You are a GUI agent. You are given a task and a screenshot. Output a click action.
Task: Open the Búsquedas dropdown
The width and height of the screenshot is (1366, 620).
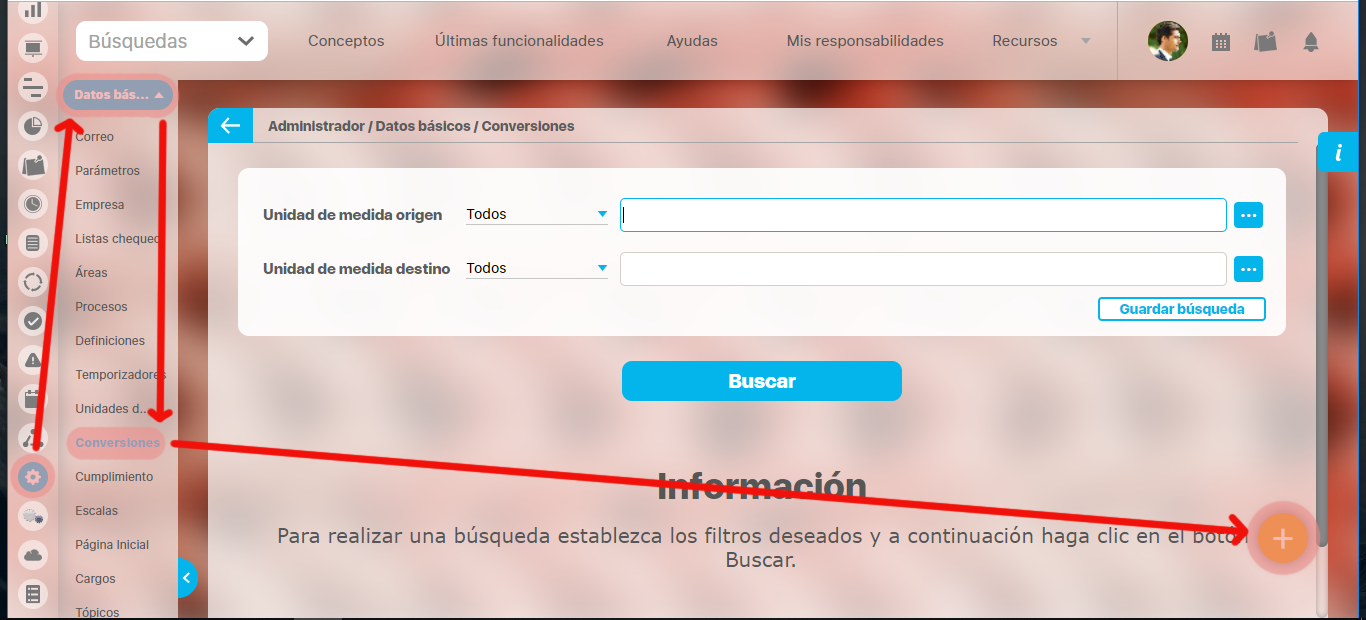click(x=171, y=41)
